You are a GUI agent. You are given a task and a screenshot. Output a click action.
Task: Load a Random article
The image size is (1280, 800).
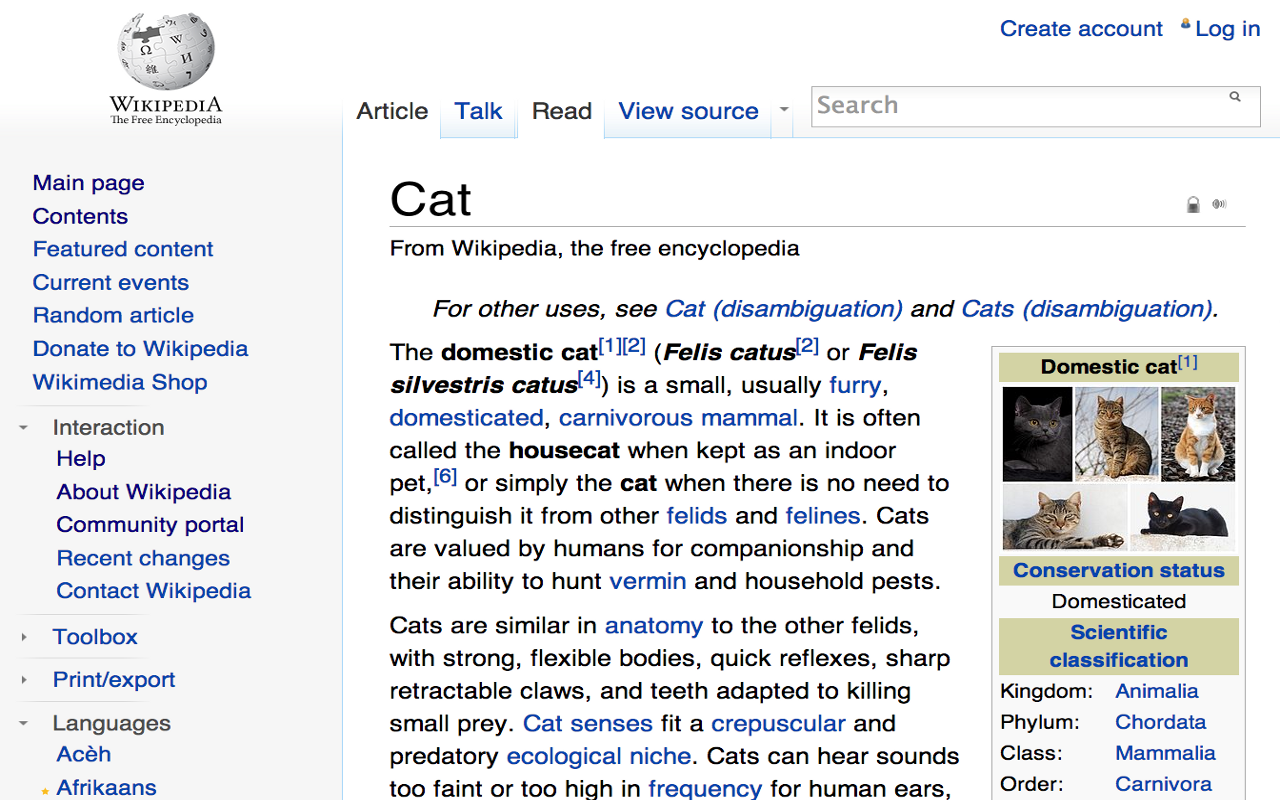click(113, 315)
